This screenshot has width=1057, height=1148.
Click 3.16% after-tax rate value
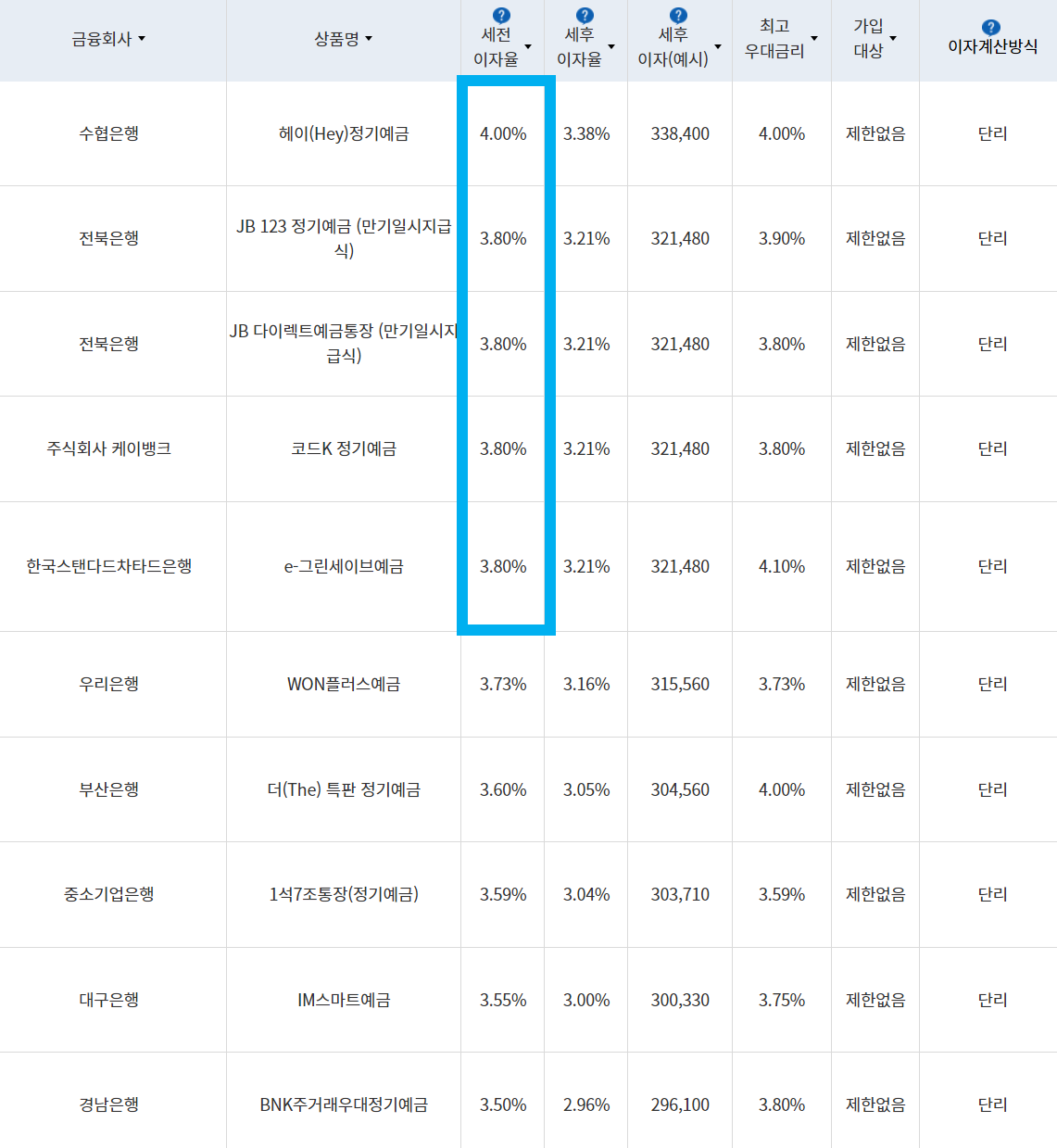[586, 684]
